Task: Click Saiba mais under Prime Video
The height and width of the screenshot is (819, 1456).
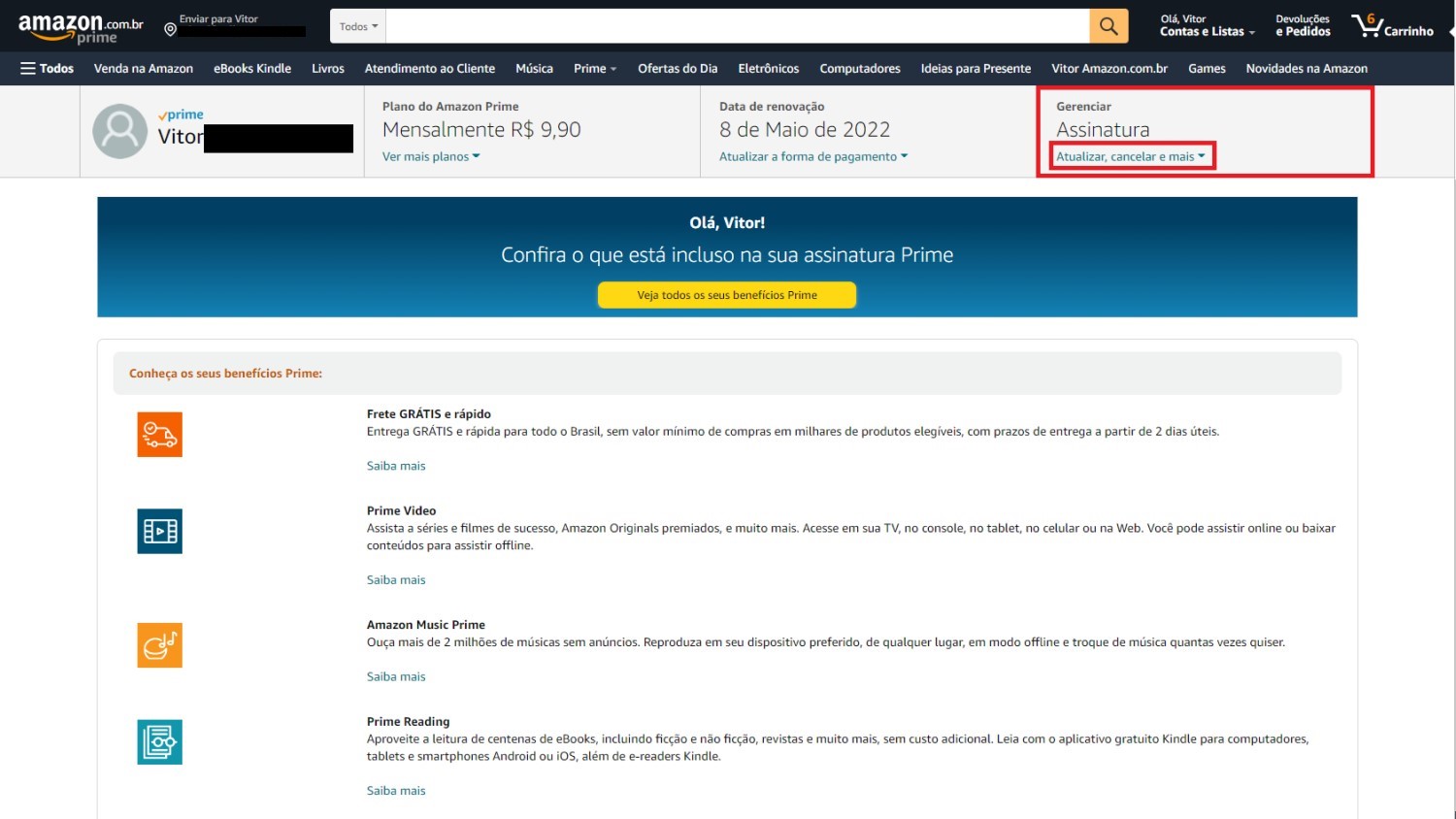Action: click(396, 580)
